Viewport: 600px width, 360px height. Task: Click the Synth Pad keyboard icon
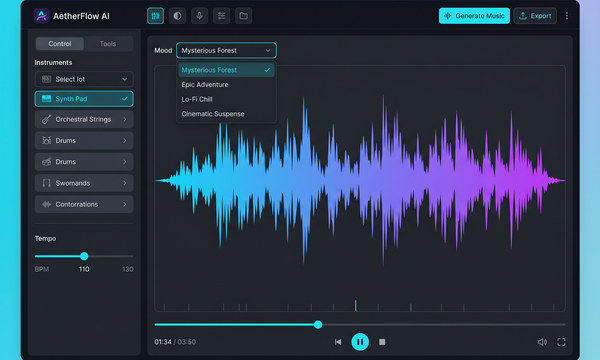pos(46,99)
